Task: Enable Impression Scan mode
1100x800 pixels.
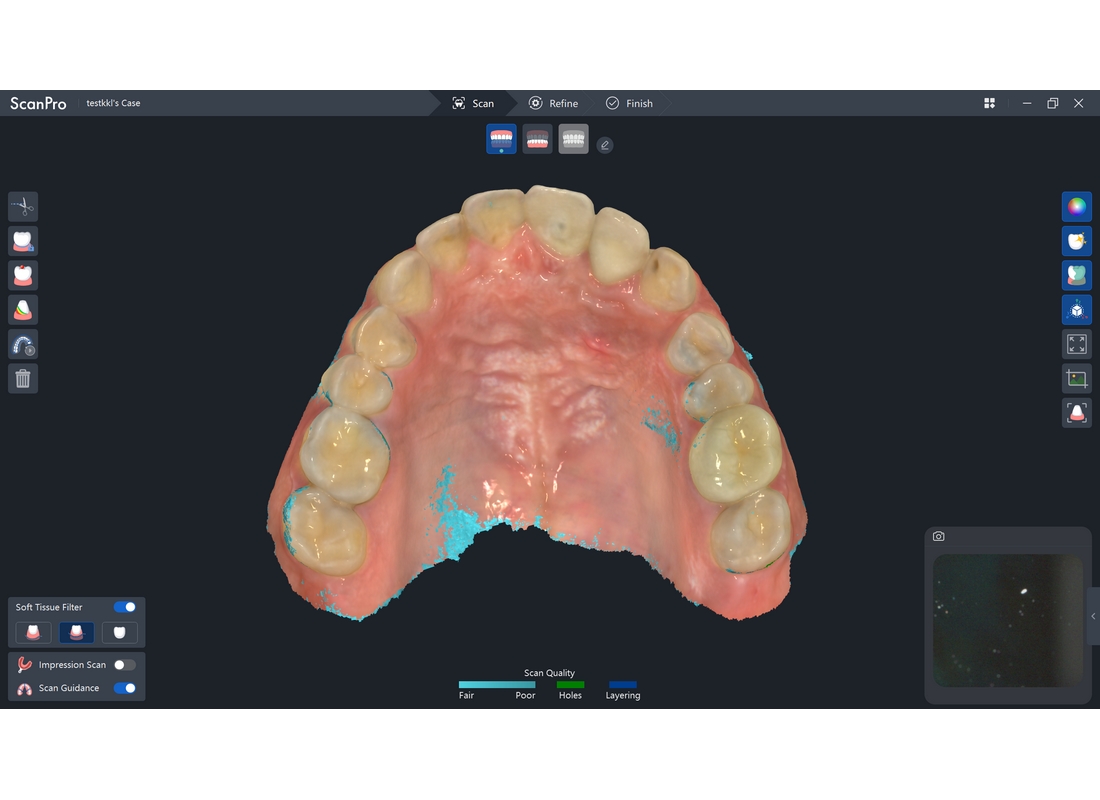Action: (124, 664)
